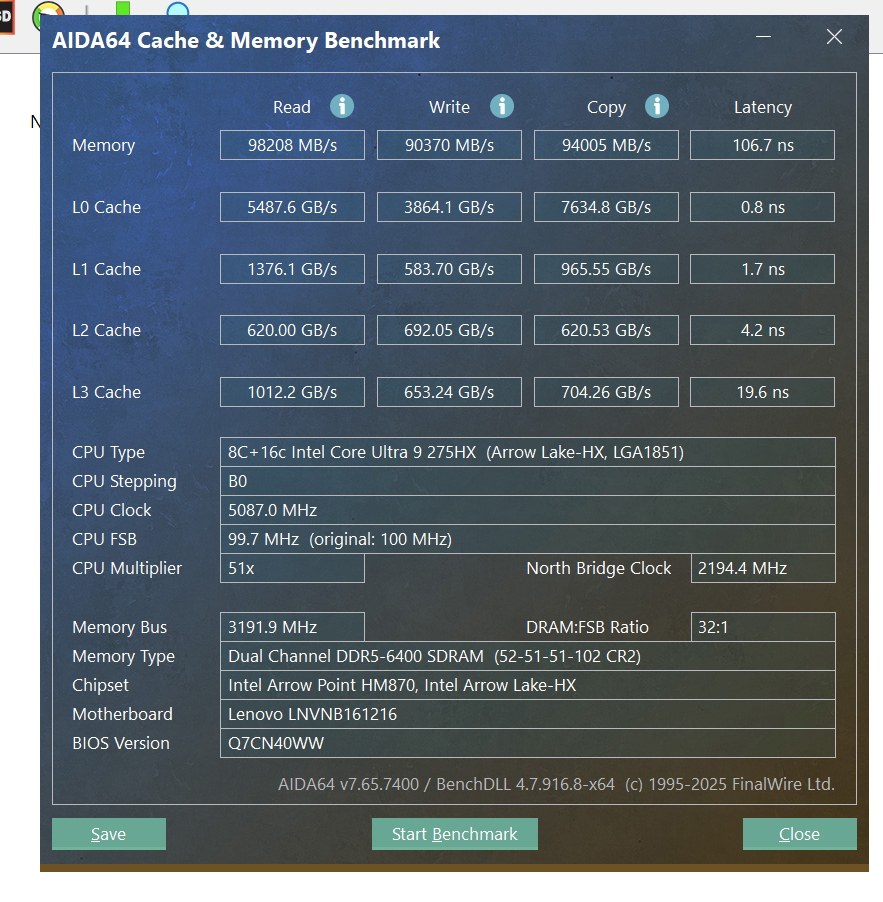Viewport: 883px width, 902px height.
Task: Click AIDA64 version copyright footer text
Action: click(x=556, y=784)
